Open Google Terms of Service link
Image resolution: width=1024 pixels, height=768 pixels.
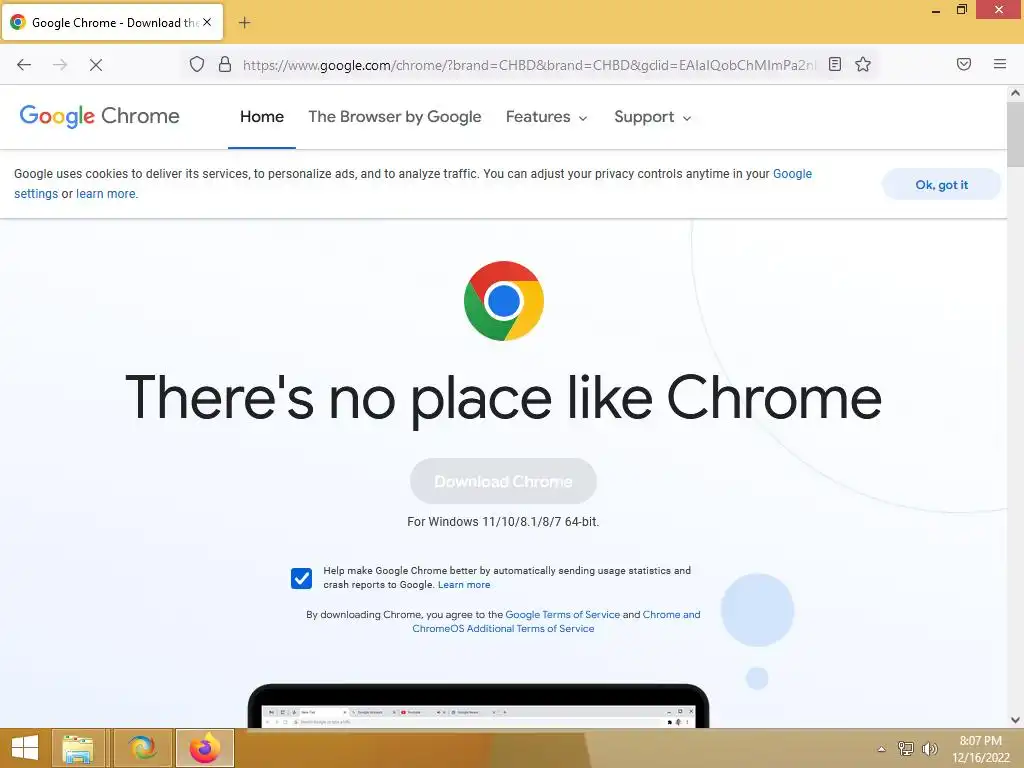(562, 615)
